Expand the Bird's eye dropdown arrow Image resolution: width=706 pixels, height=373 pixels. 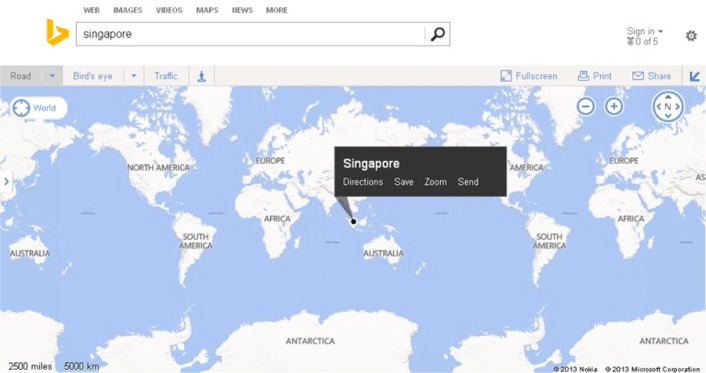[x=134, y=76]
